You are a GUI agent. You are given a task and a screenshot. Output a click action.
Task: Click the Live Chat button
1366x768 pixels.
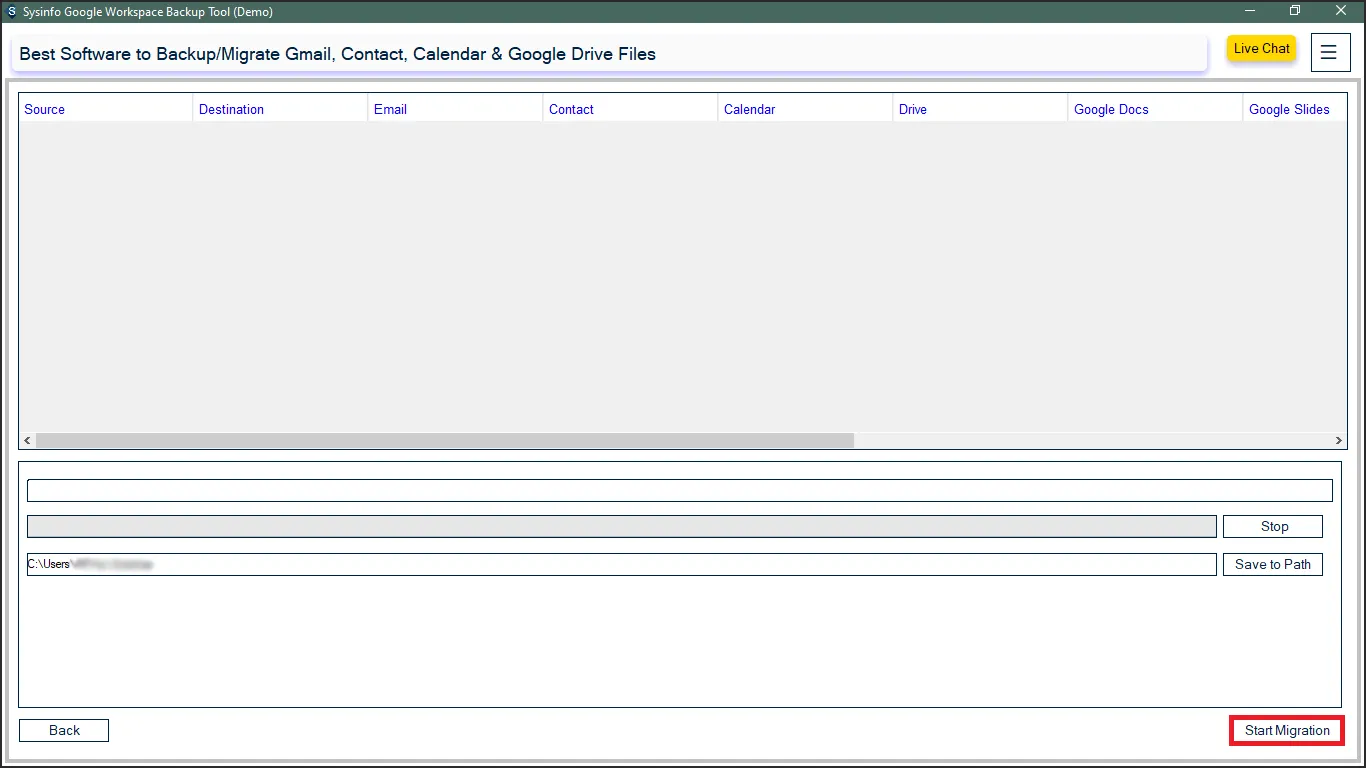pos(1261,49)
